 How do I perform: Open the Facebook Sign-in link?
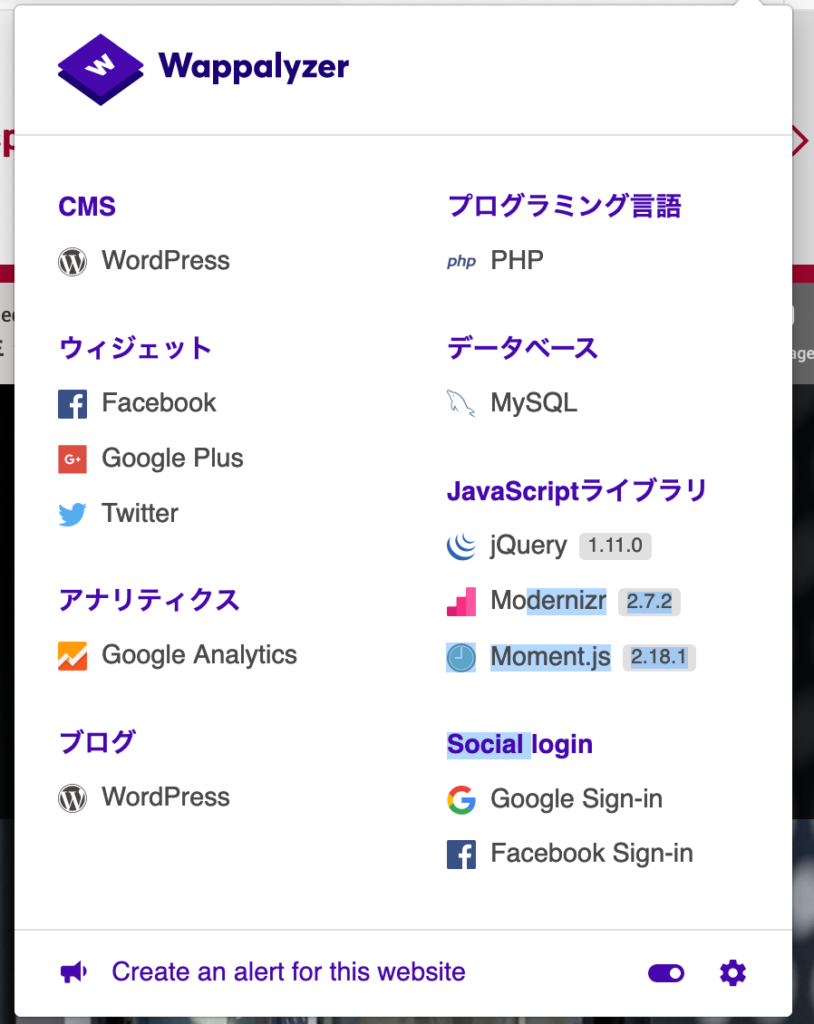[592, 854]
